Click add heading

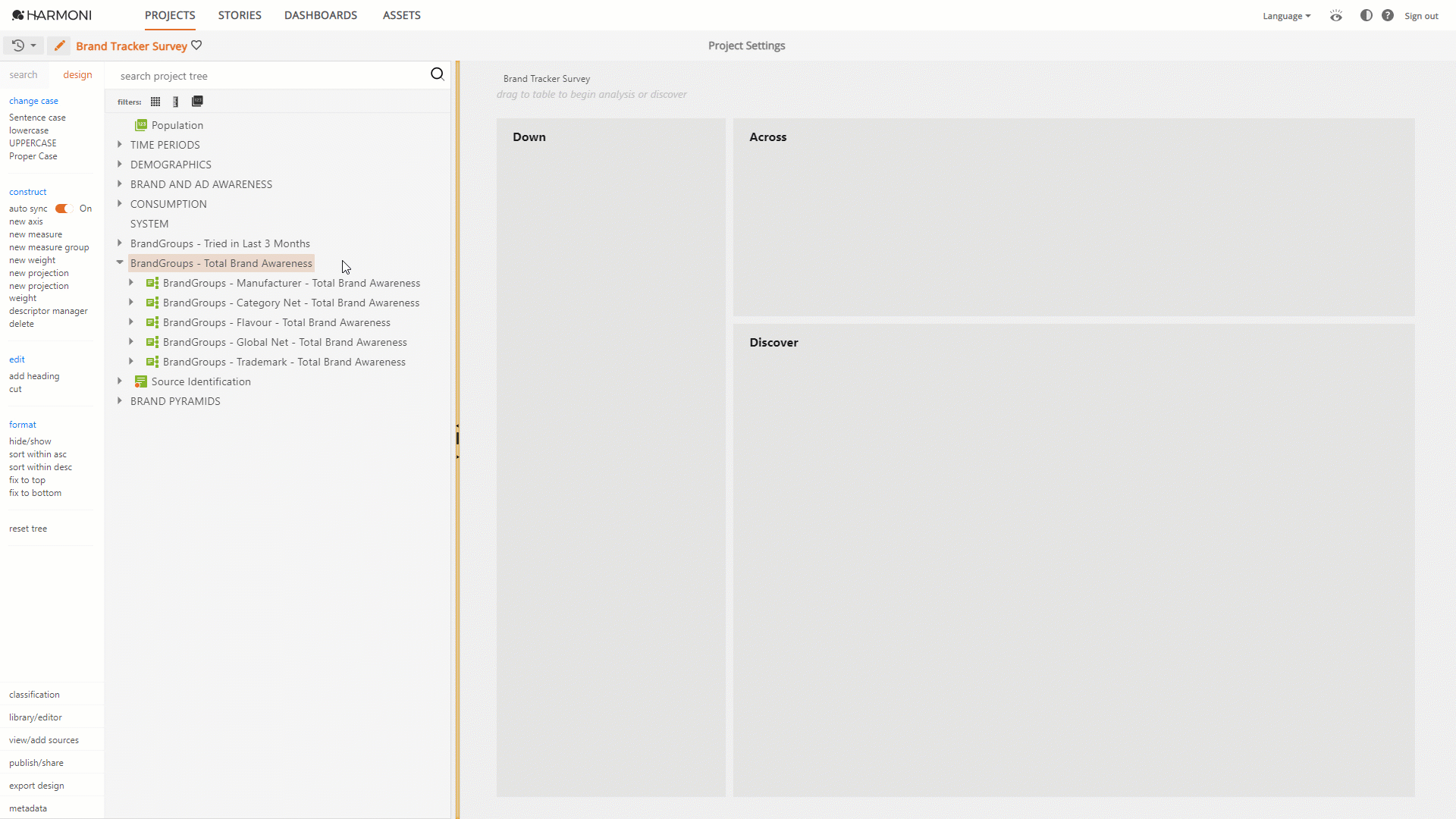34,376
